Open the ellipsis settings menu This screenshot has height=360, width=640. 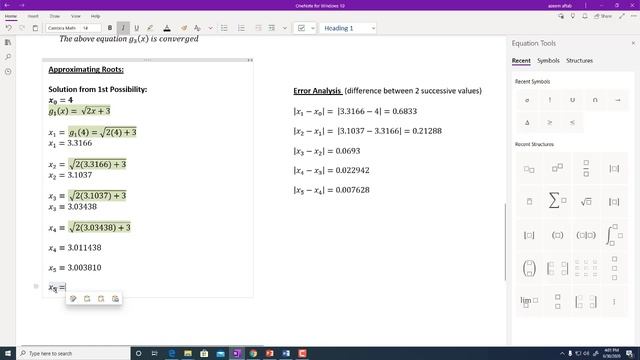[634, 16]
